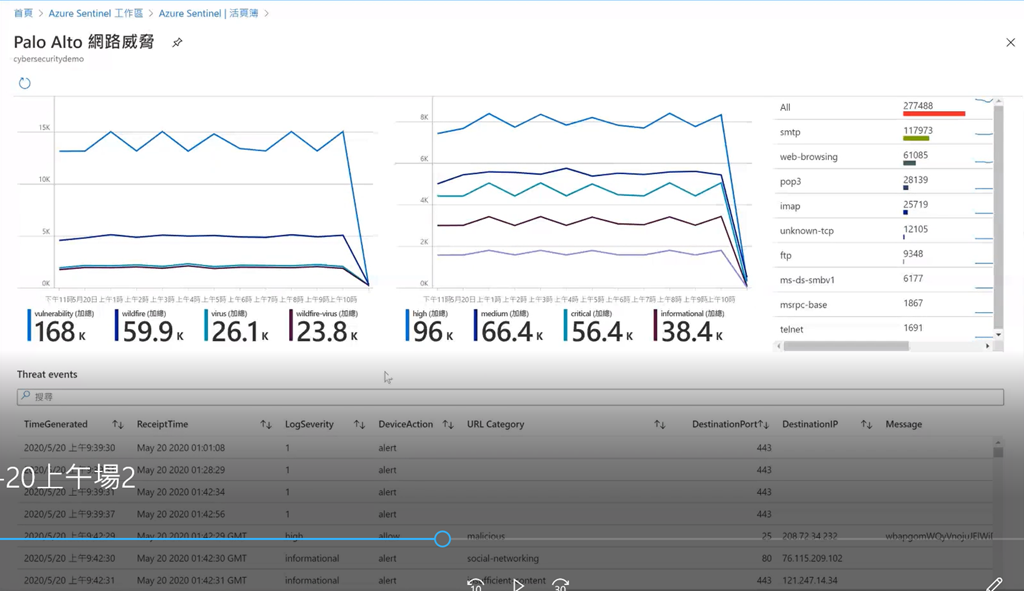
Task: Select the high 96K severity tile
Action: tap(430, 326)
